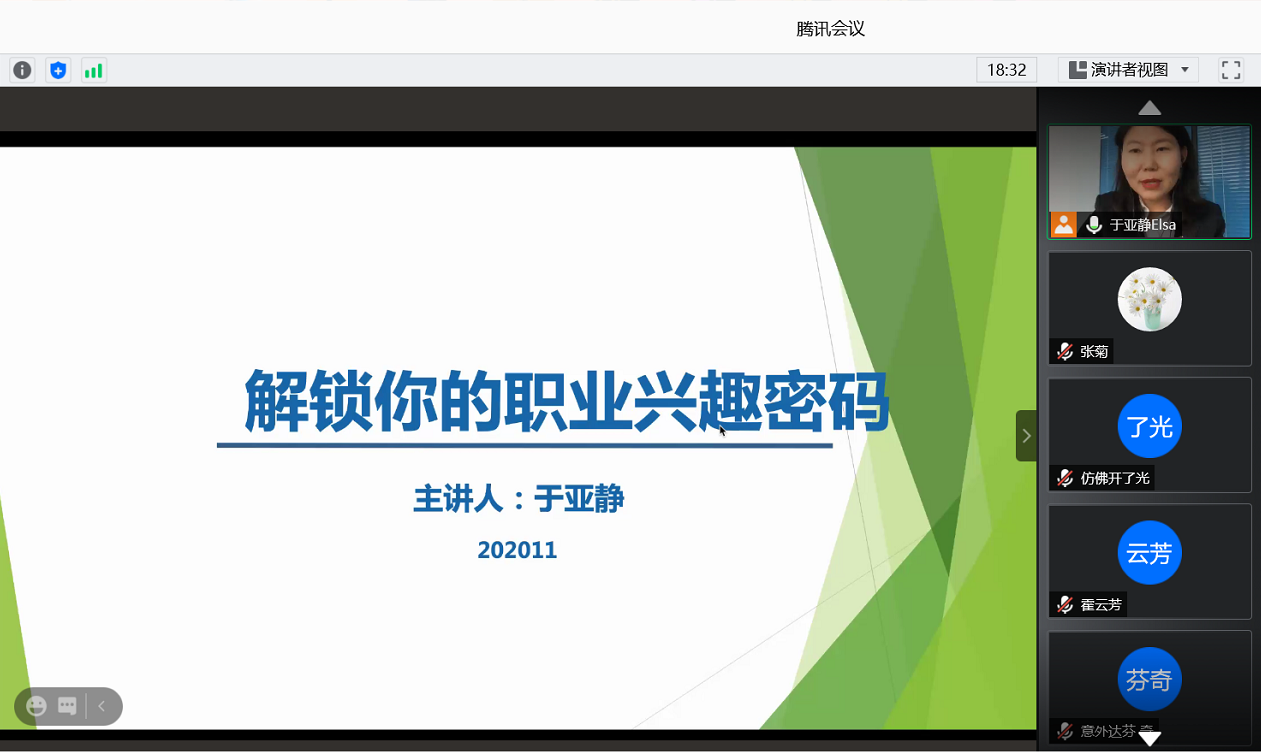Collapse the participant sidebar with the chevron
The width and height of the screenshot is (1261, 752).
click(x=1026, y=436)
